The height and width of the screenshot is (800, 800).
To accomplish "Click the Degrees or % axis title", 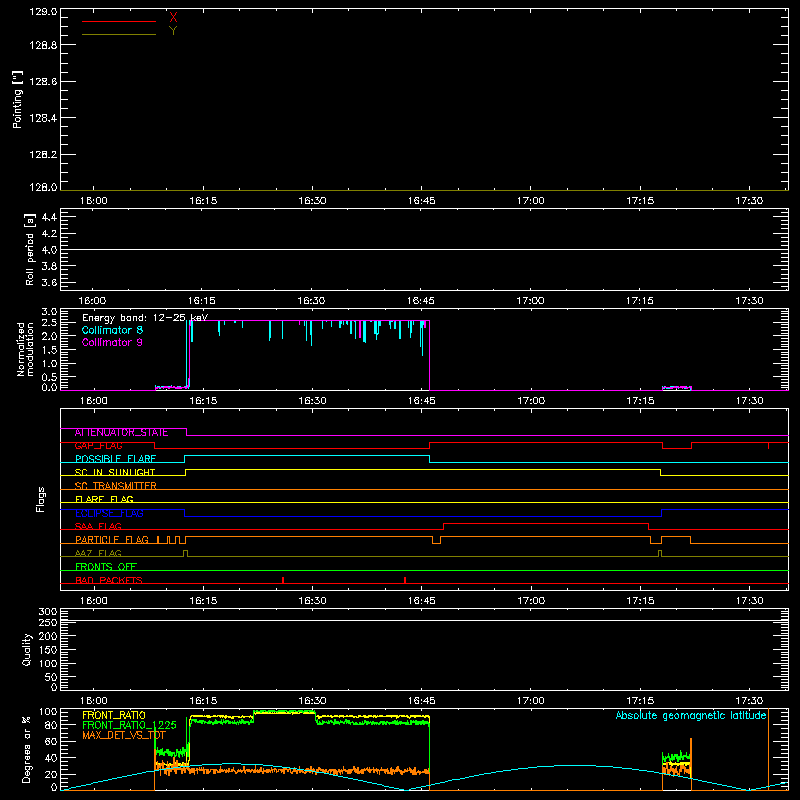I will click(x=27, y=749).
